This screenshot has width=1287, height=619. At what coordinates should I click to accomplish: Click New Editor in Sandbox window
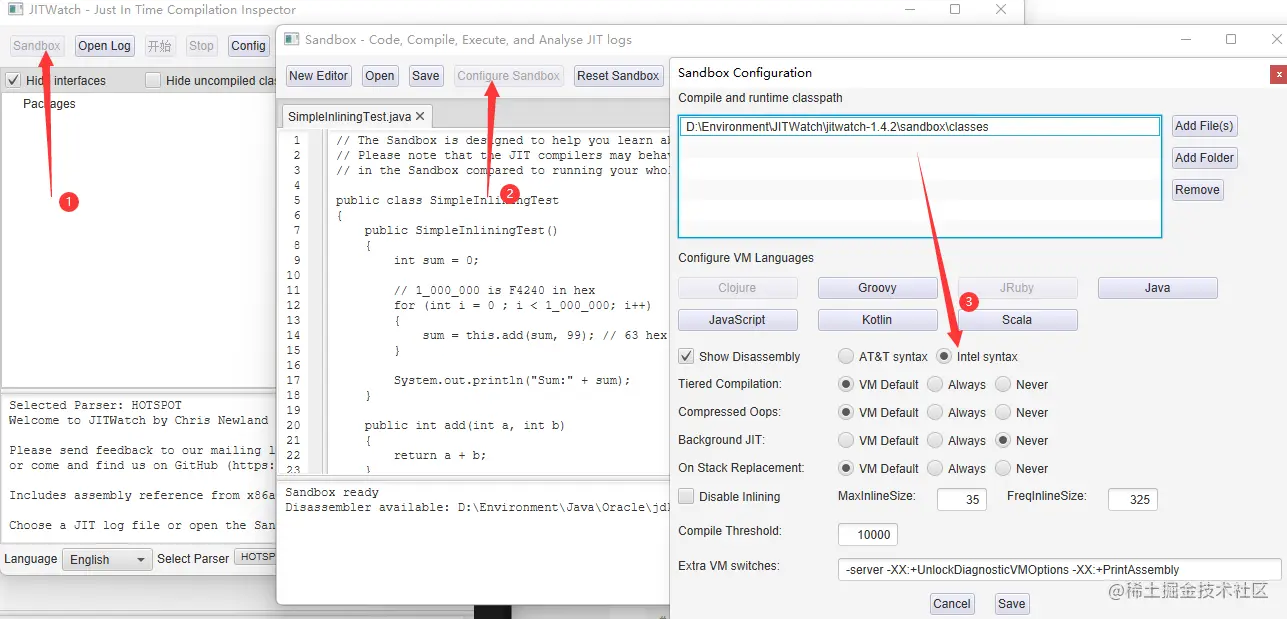tap(319, 76)
